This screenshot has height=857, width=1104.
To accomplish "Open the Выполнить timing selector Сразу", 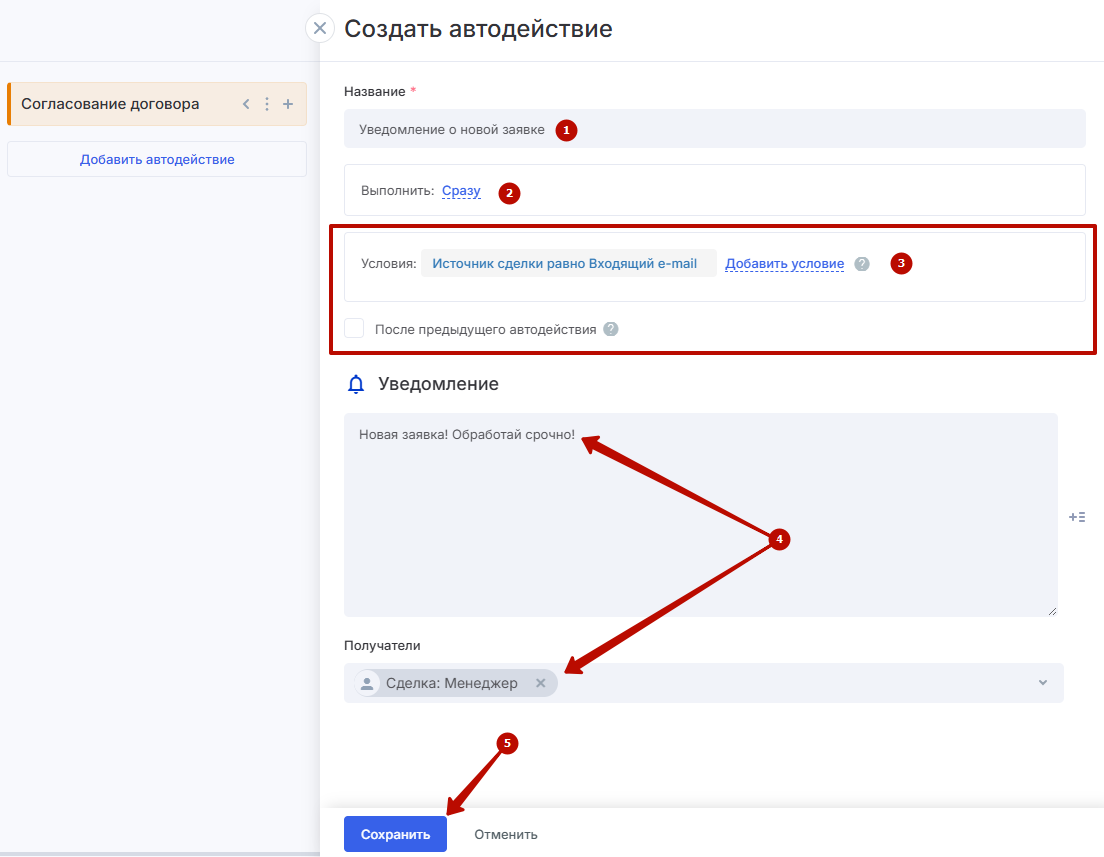I will pos(461,191).
